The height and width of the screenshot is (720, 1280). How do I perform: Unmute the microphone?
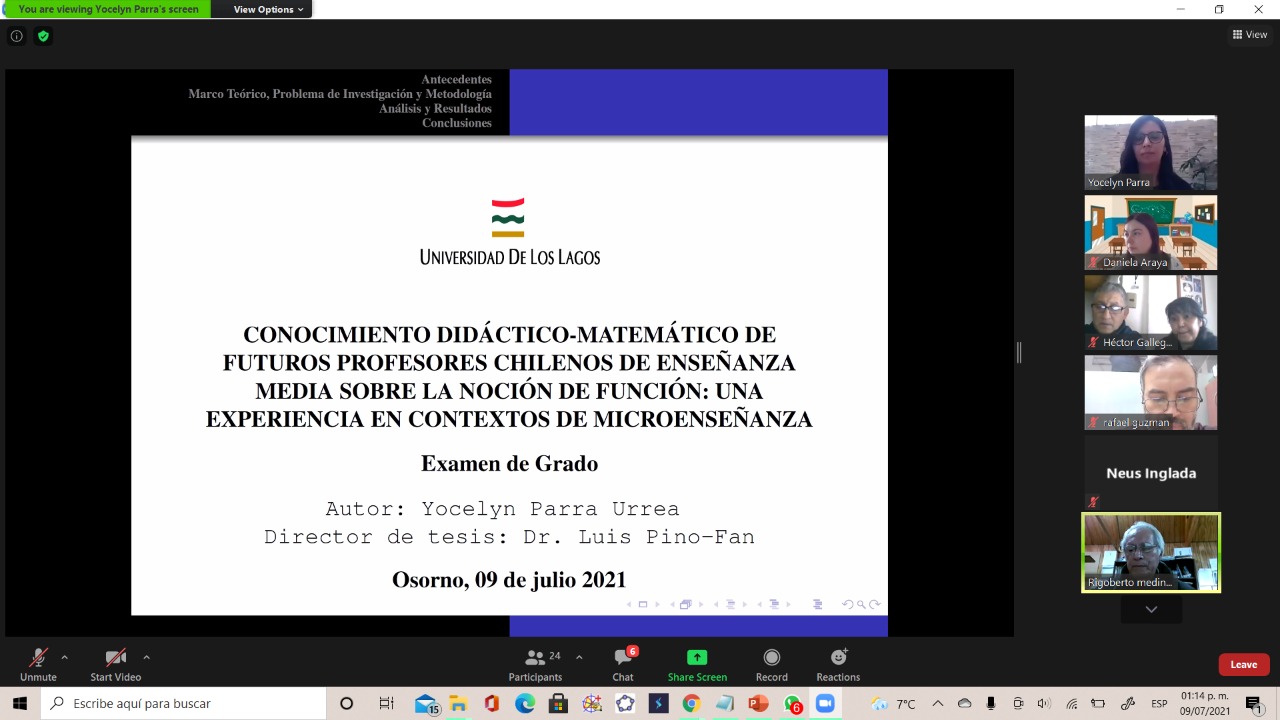click(x=38, y=665)
